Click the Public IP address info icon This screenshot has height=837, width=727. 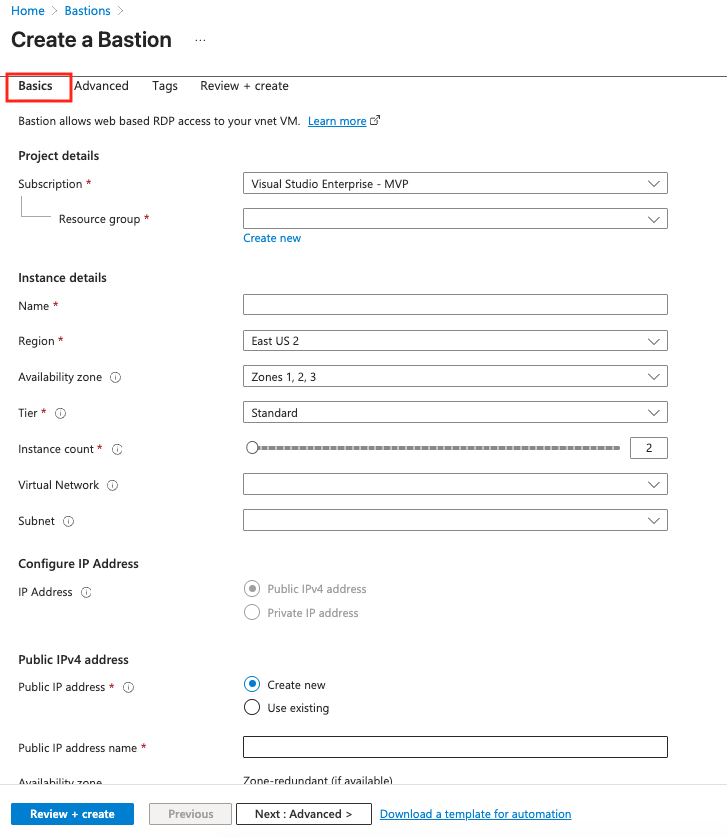[128, 687]
